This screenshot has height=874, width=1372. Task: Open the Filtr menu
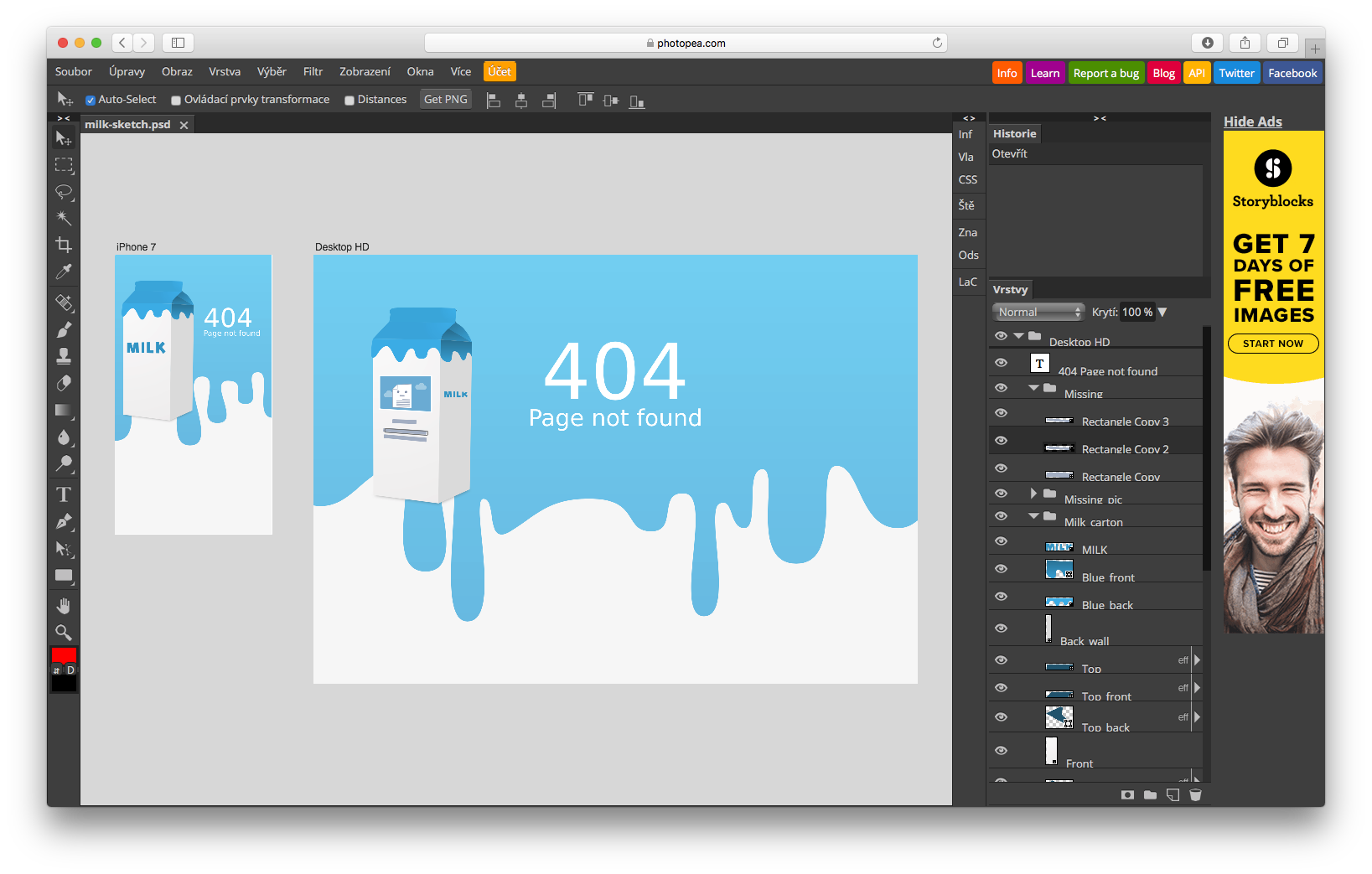click(x=313, y=72)
